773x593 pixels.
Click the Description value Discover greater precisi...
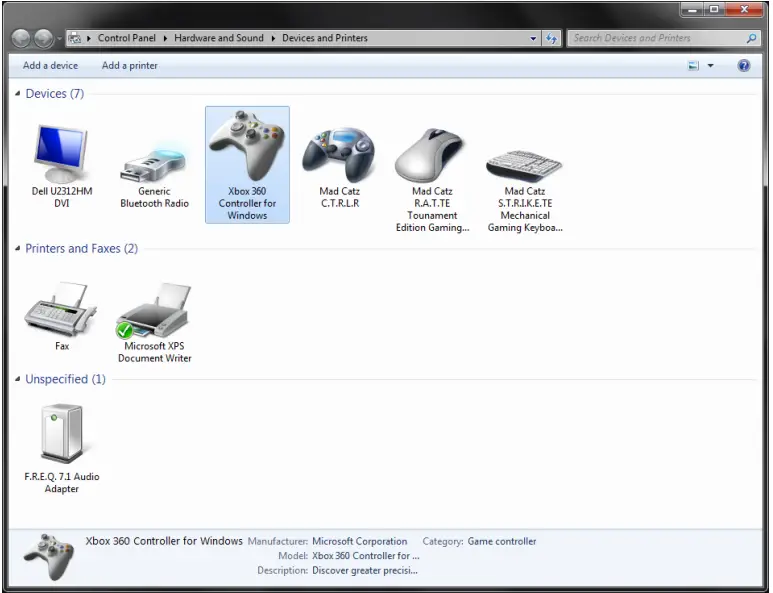pos(365,570)
